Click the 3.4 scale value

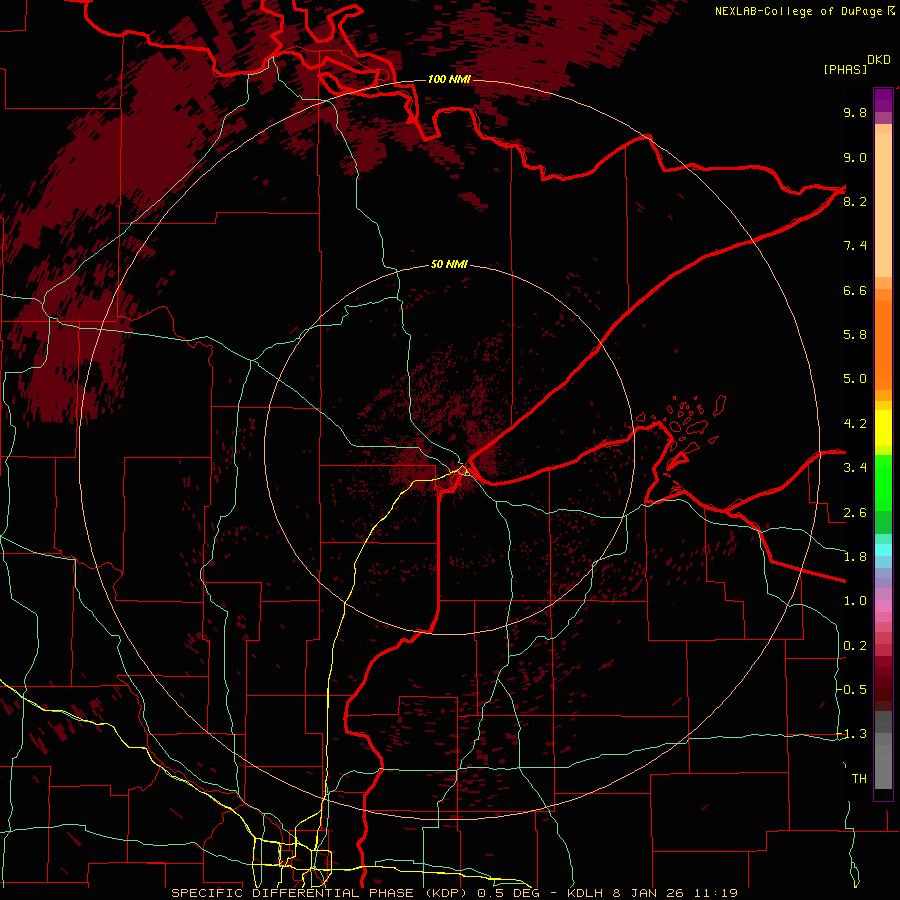855,468
